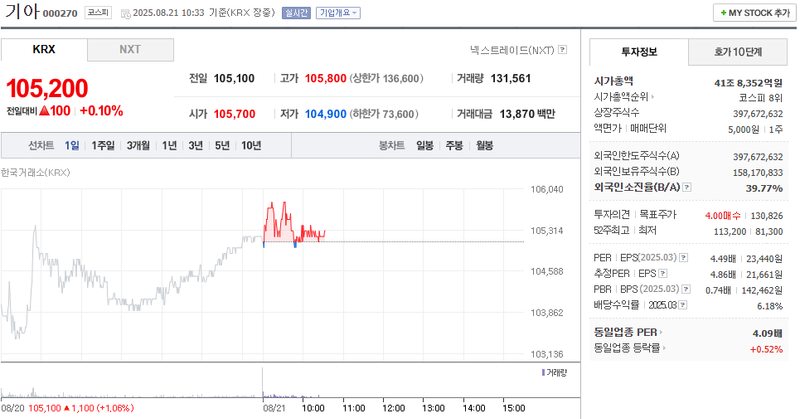
Task: Select the 1년 line chart period
Action: 169,145
